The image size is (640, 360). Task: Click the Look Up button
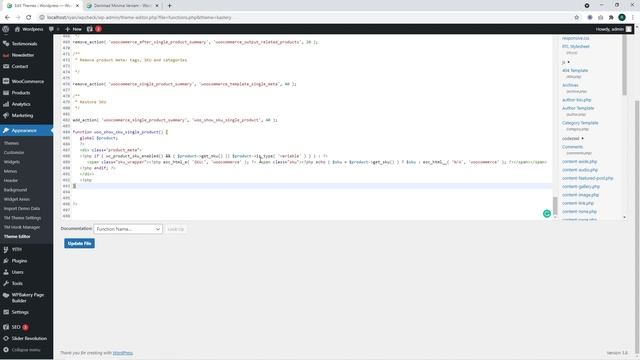point(176,229)
